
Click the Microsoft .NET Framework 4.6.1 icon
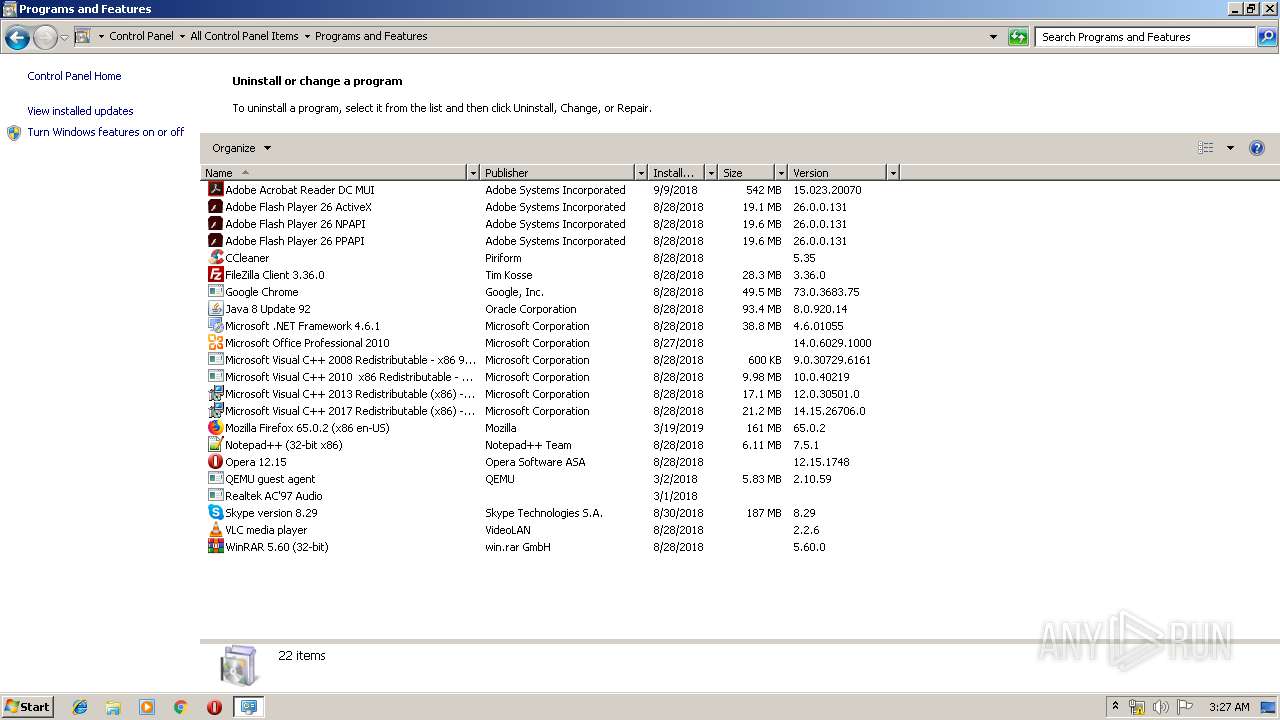[215, 325]
